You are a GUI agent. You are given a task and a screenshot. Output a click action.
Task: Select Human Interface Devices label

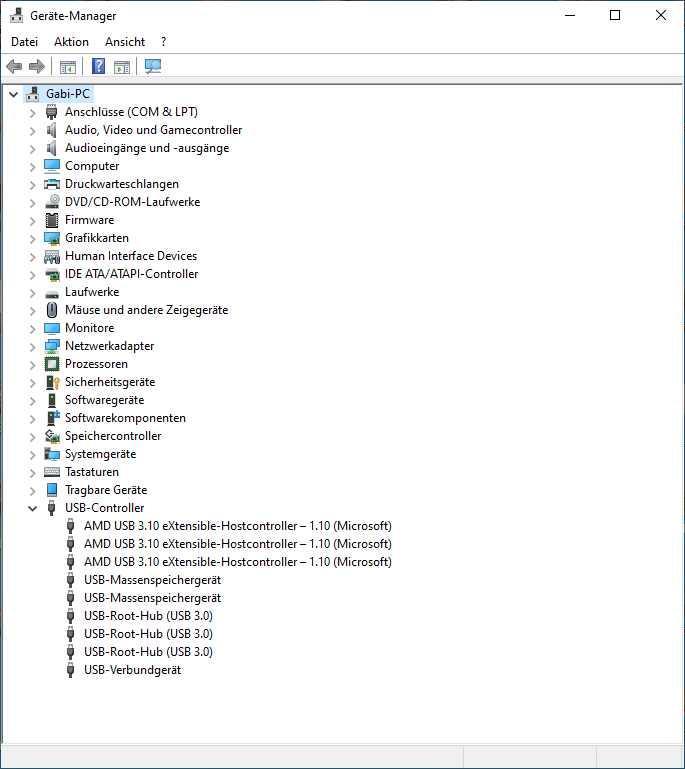[x=131, y=256]
